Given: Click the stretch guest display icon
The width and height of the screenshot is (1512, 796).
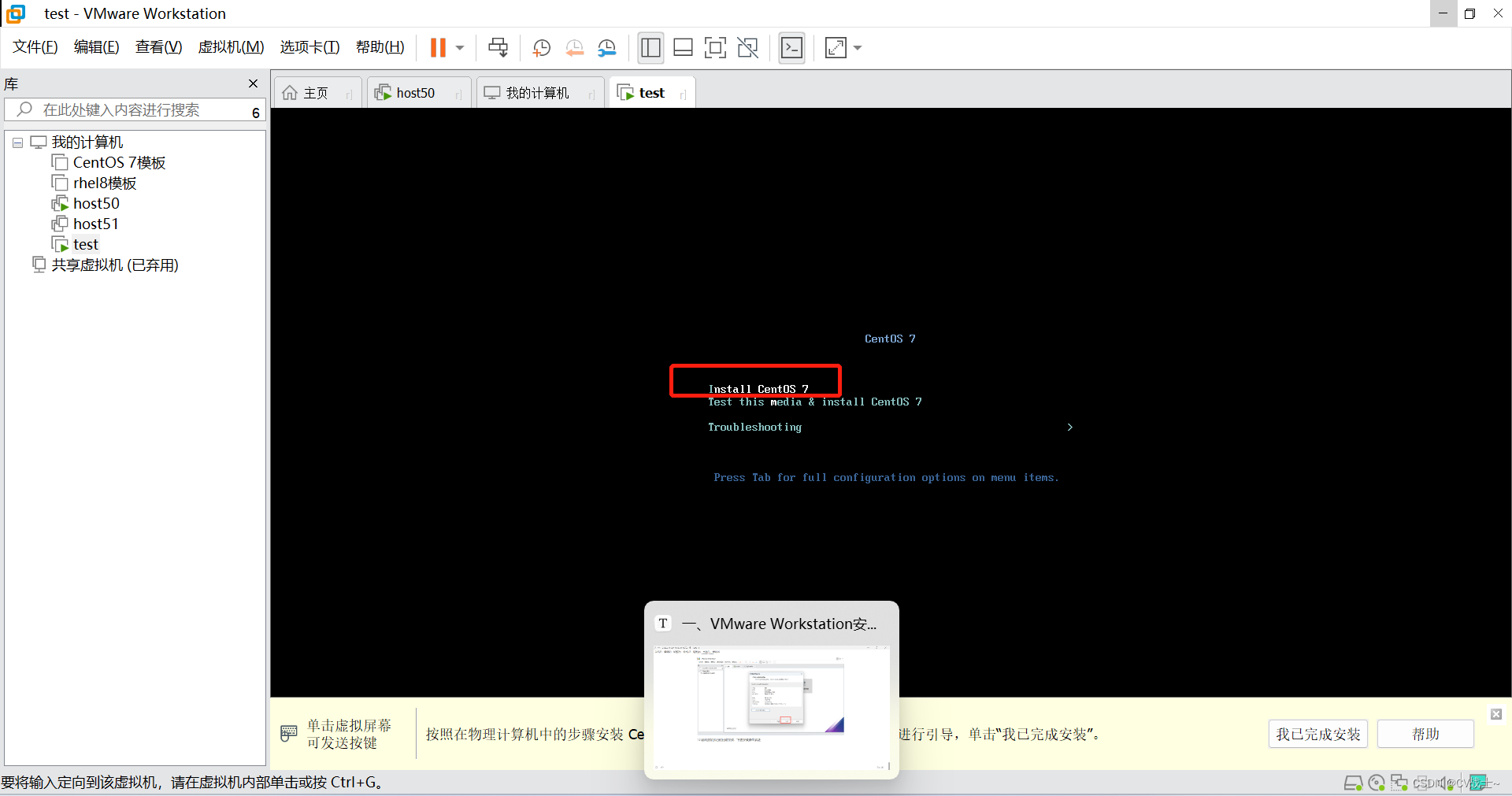Looking at the screenshot, I should (836, 48).
